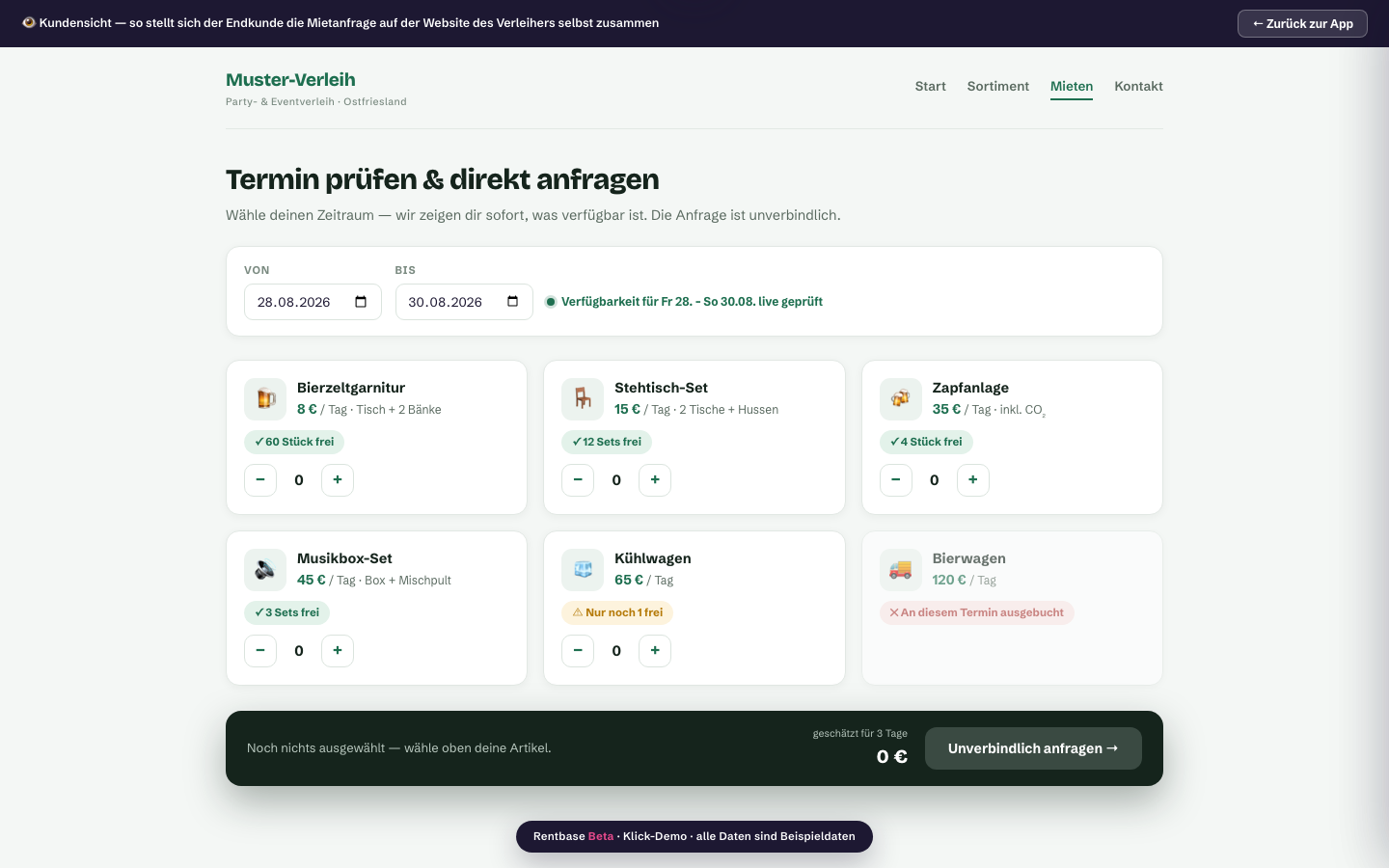Reduce Musikbox-Set quantity with minus
This screenshot has width=1389, height=868.
(260, 651)
